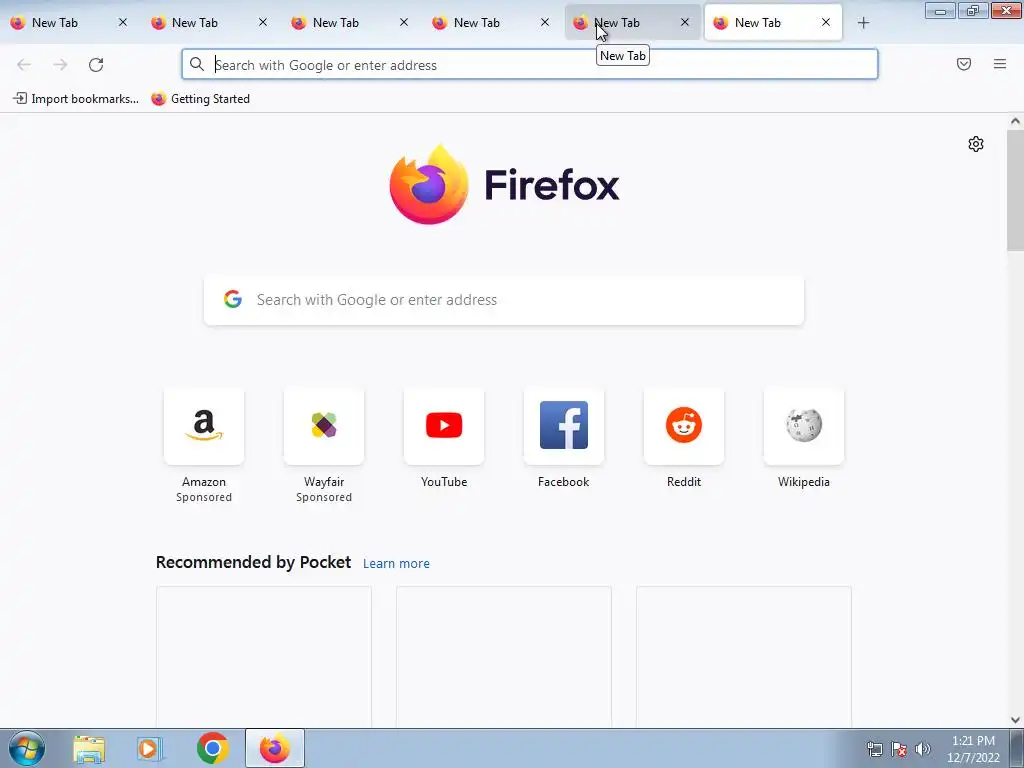Focus the page's Search with Google box
1024x768 pixels.
(x=504, y=300)
